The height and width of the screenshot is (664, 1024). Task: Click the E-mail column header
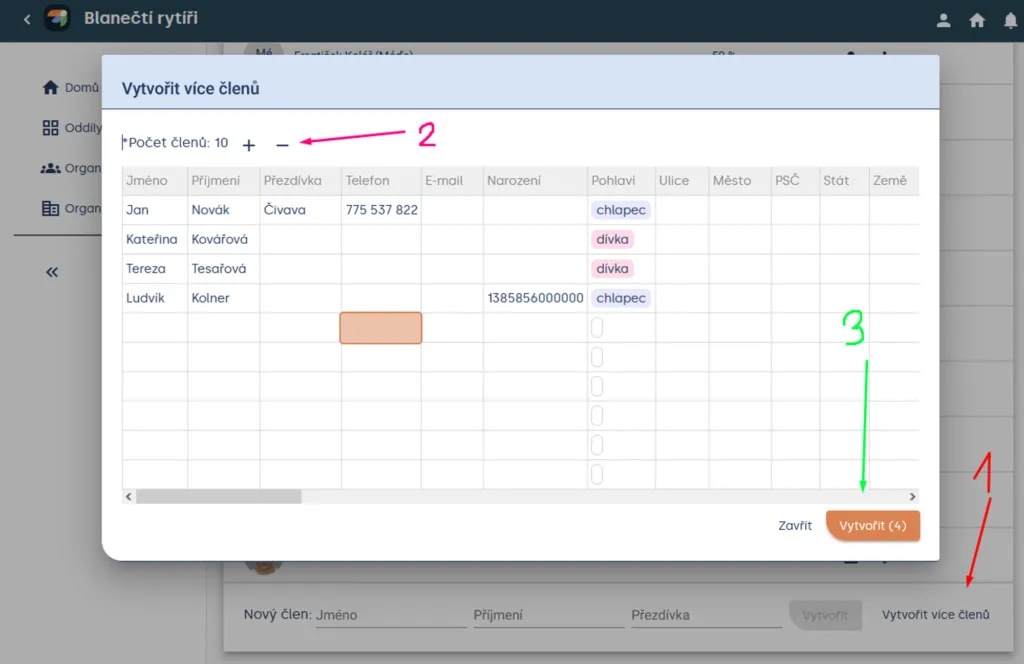tap(452, 181)
